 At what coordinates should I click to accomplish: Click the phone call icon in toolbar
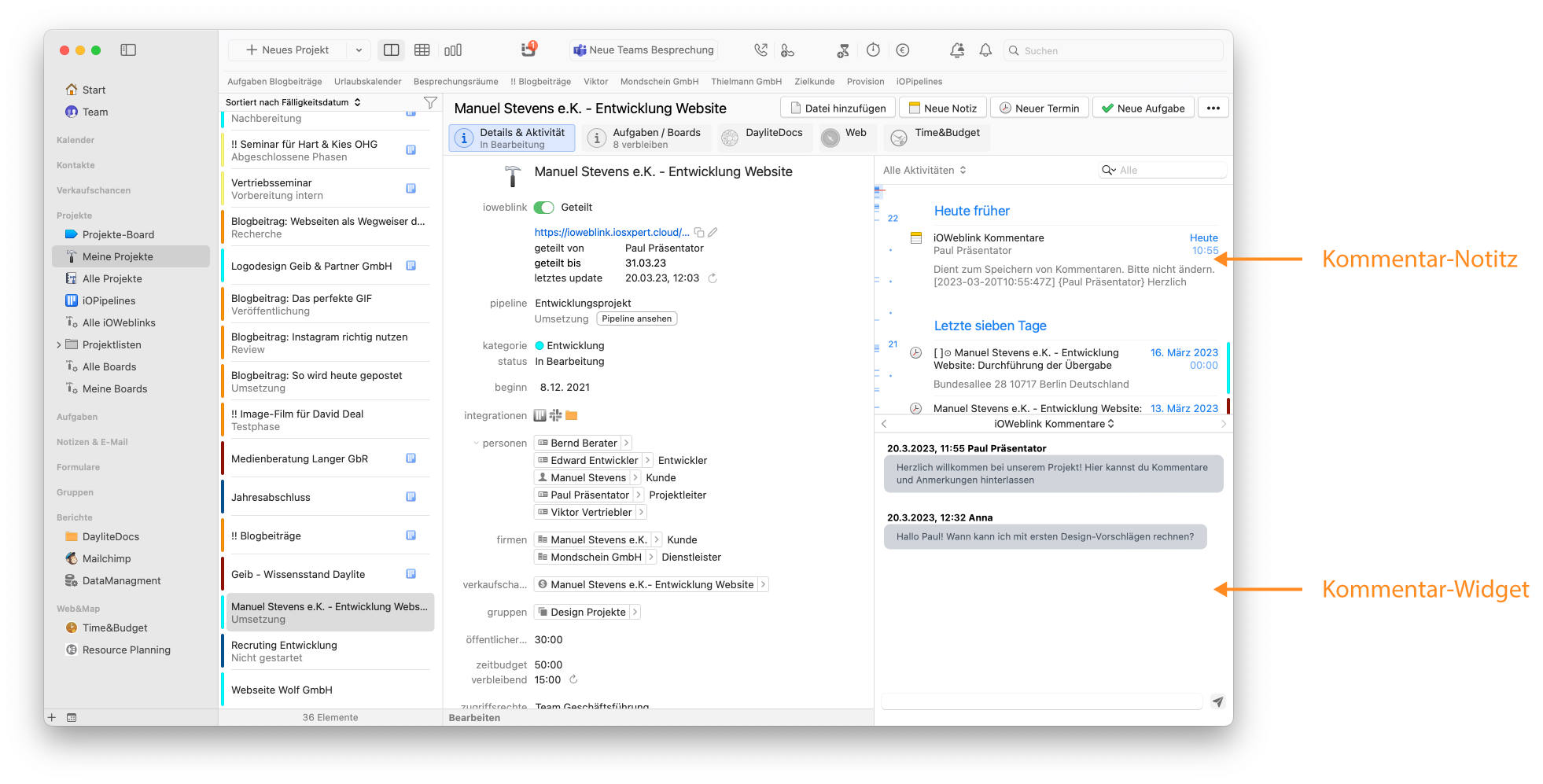point(760,50)
